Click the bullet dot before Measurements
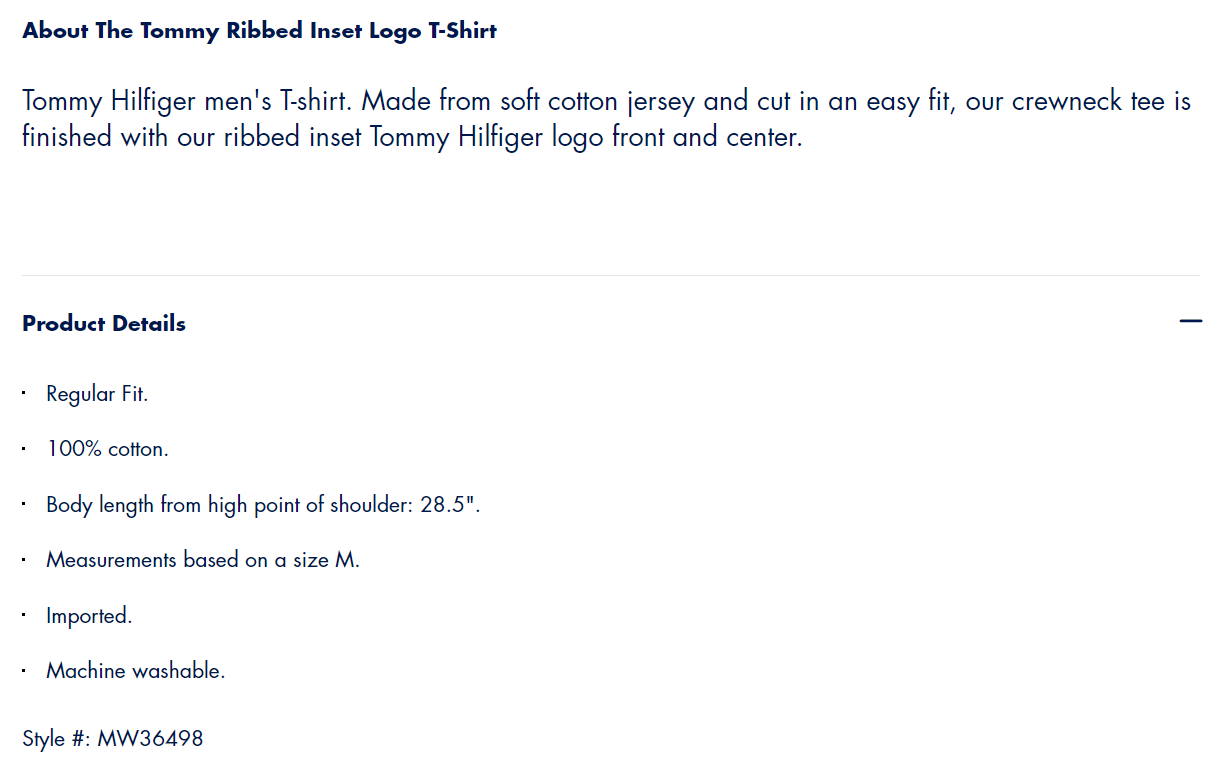This screenshot has width=1213, height=773. (x=24, y=560)
